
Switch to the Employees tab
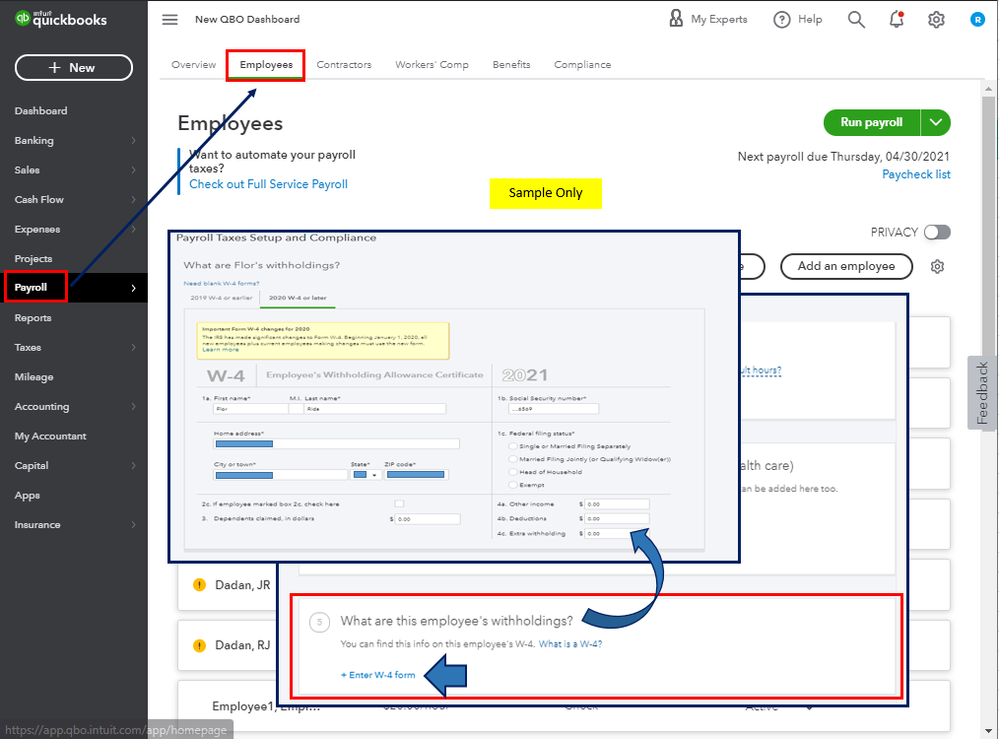(266, 64)
